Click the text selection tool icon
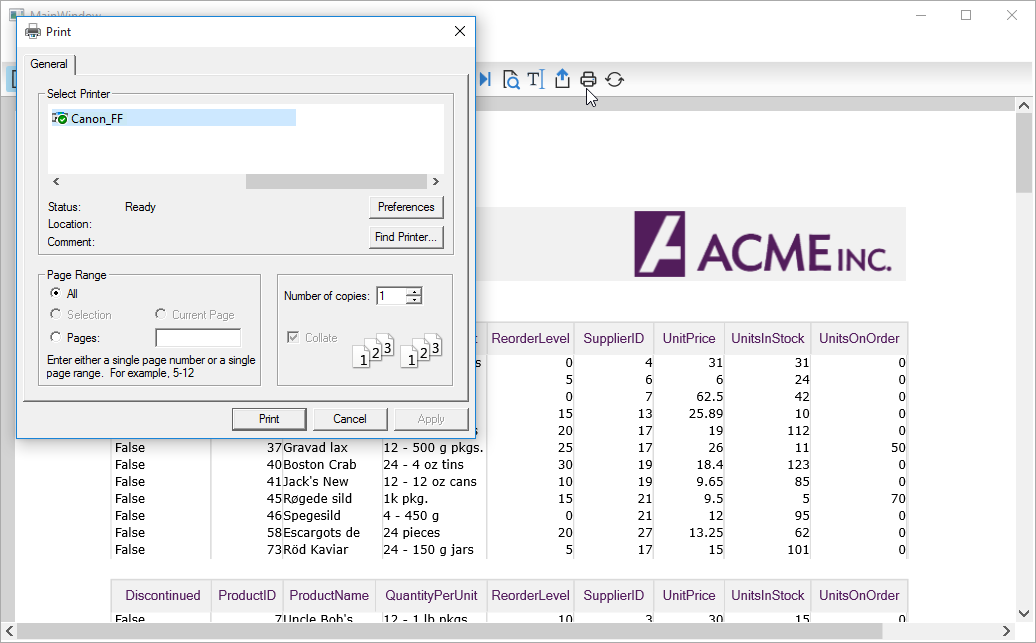Image resolution: width=1036 pixels, height=643 pixels. tap(536, 79)
